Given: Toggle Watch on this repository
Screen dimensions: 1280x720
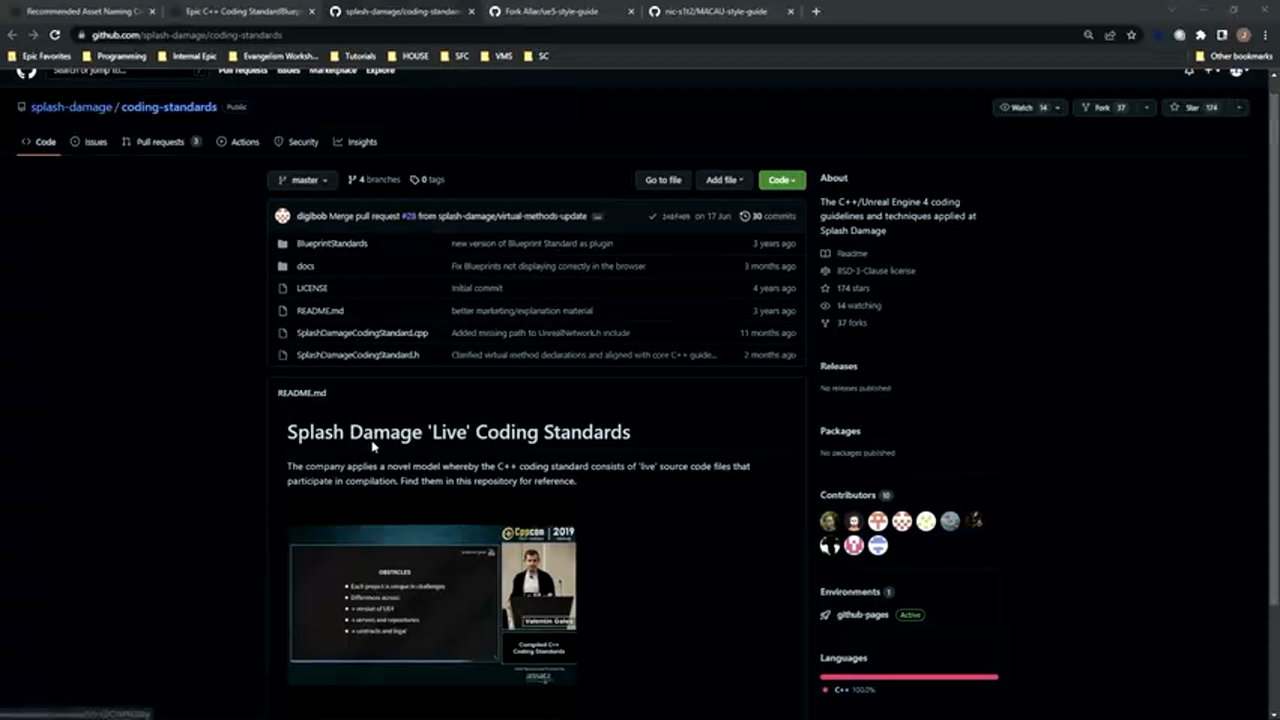Looking at the screenshot, I should coord(1022,107).
